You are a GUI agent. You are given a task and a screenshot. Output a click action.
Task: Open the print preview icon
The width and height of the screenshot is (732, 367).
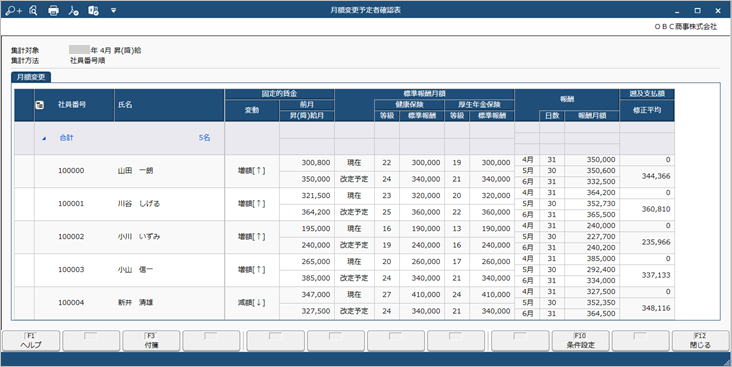click(33, 10)
